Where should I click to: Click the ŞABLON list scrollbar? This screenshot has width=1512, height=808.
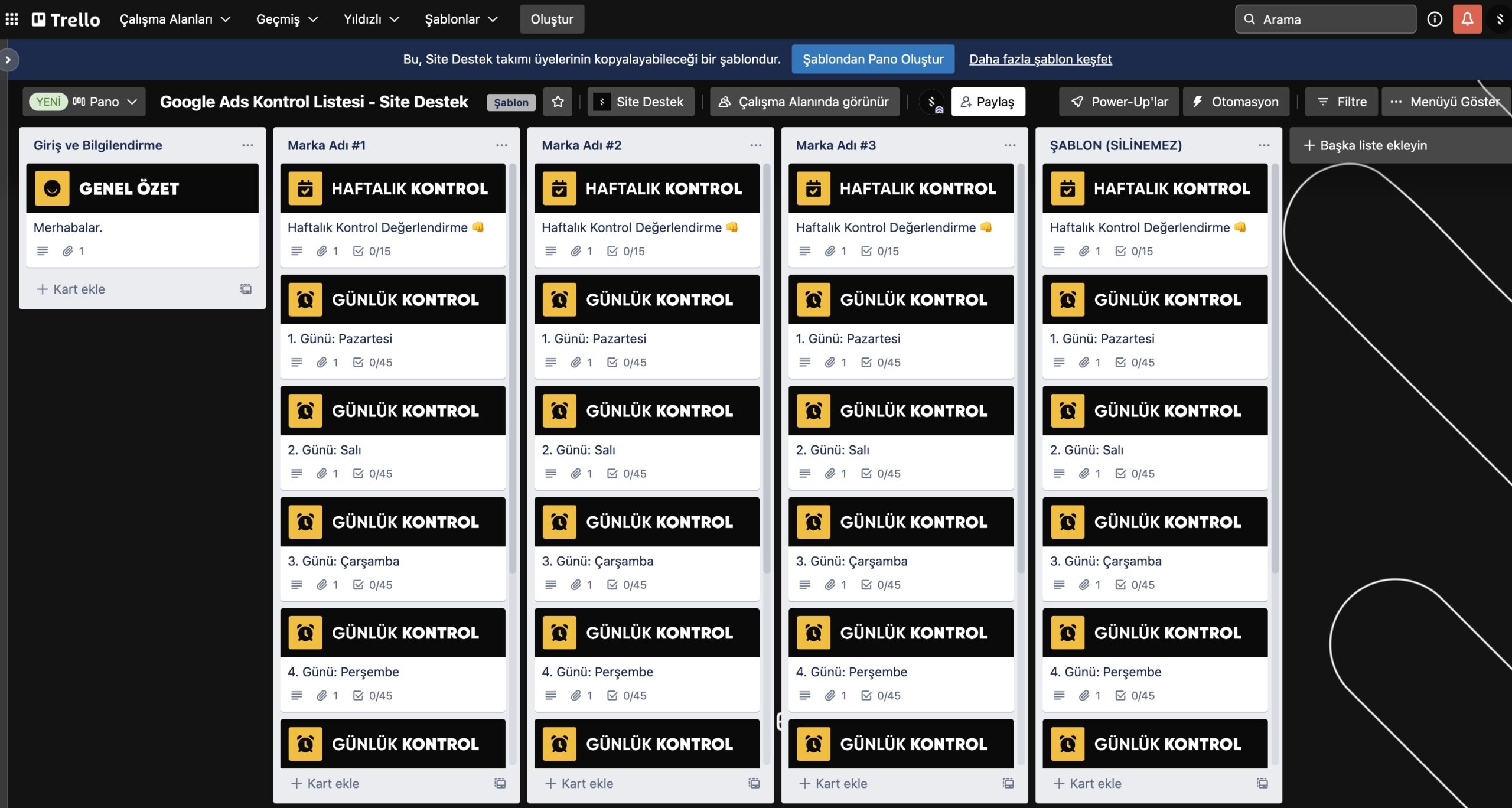point(1275,369)
